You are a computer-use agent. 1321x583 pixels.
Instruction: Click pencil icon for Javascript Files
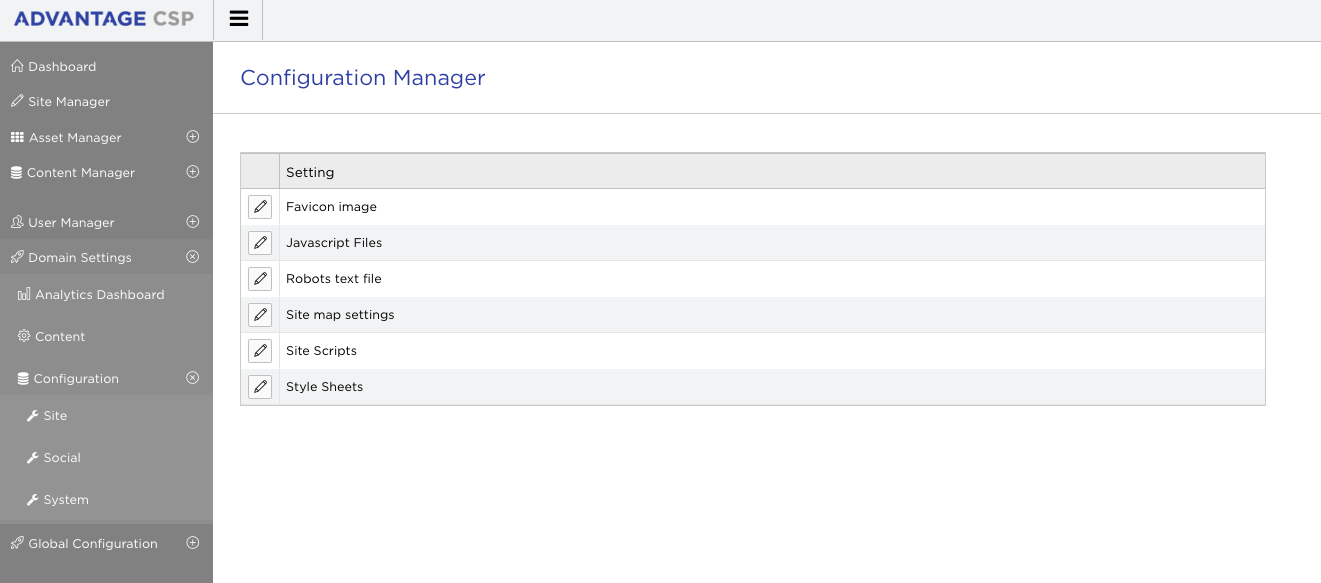tap(260, 243)
